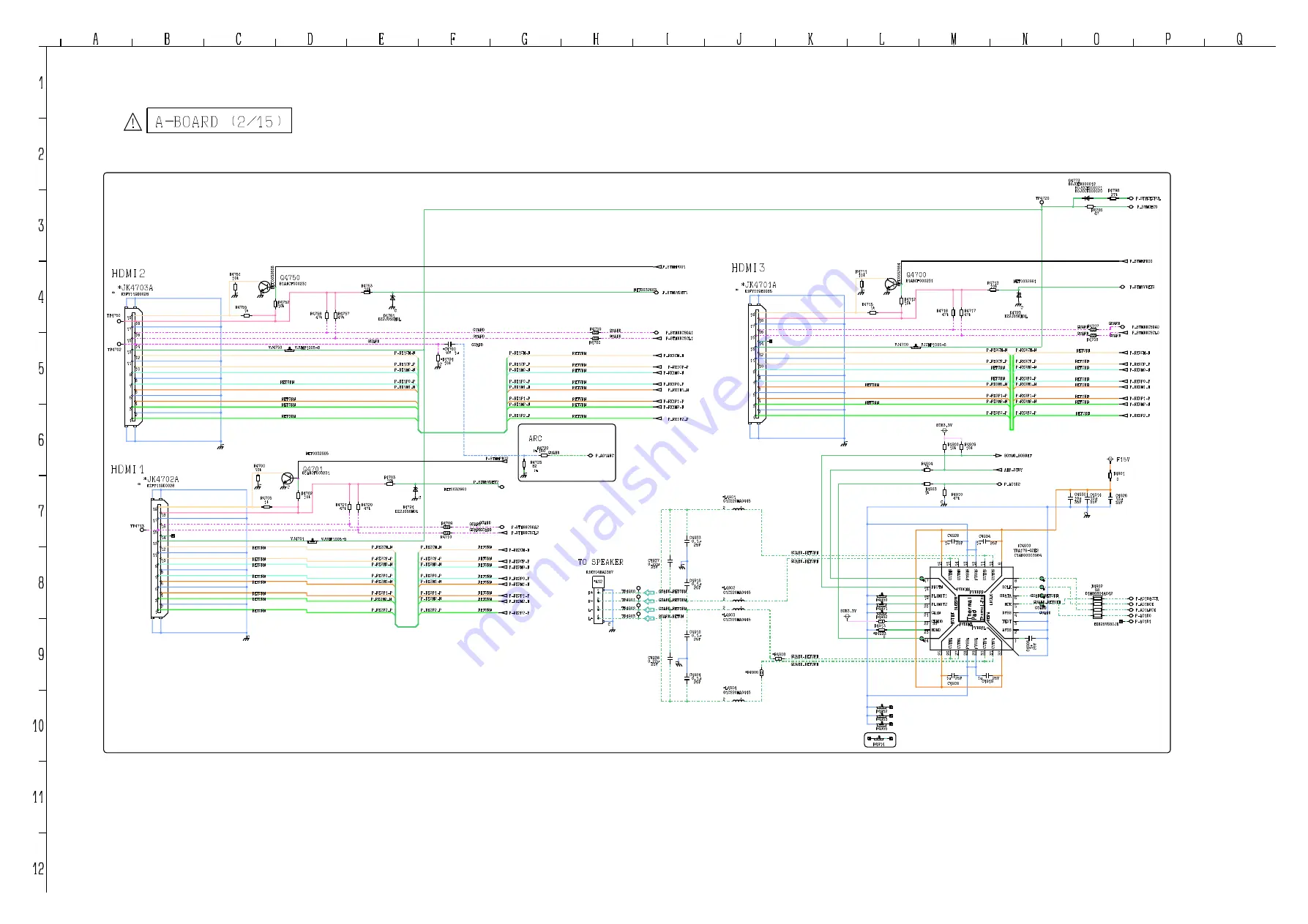The image size is (1308, 924).
Task: Click the HDMI1 section label
Action: click(128, 469)
